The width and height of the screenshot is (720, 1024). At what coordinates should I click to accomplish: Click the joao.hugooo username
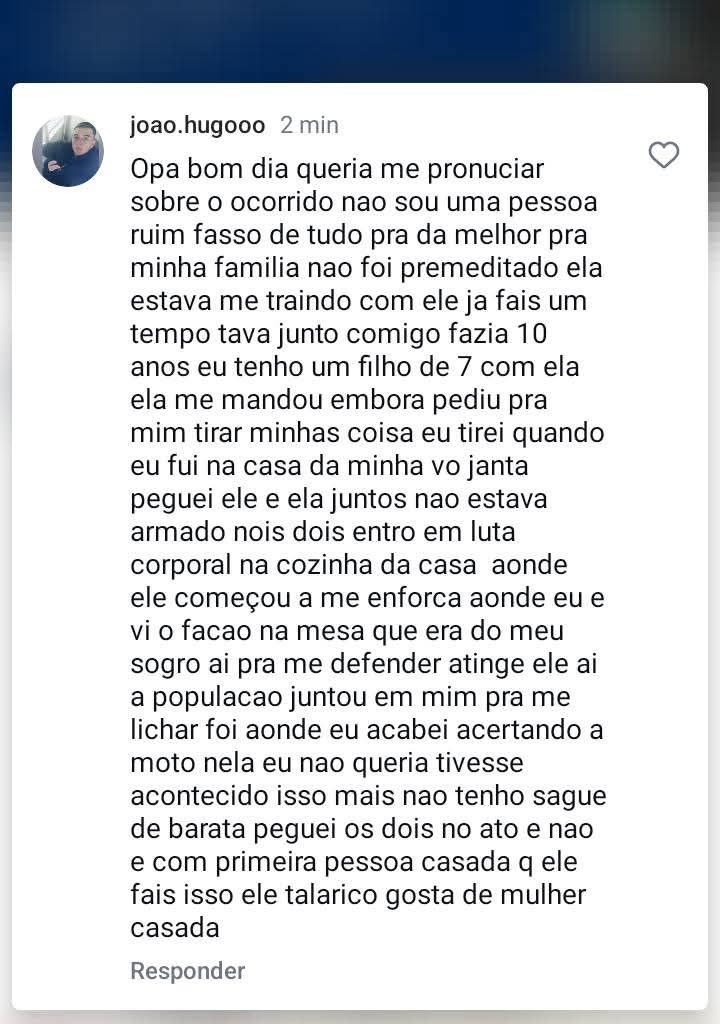pos(197,125)
